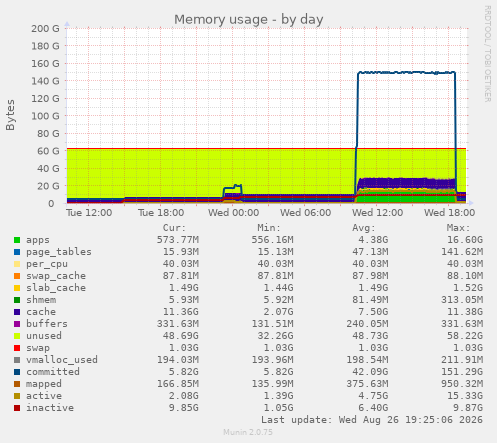
Task: Click the inactive current value 9.85G
Action: tap(184, 408)
